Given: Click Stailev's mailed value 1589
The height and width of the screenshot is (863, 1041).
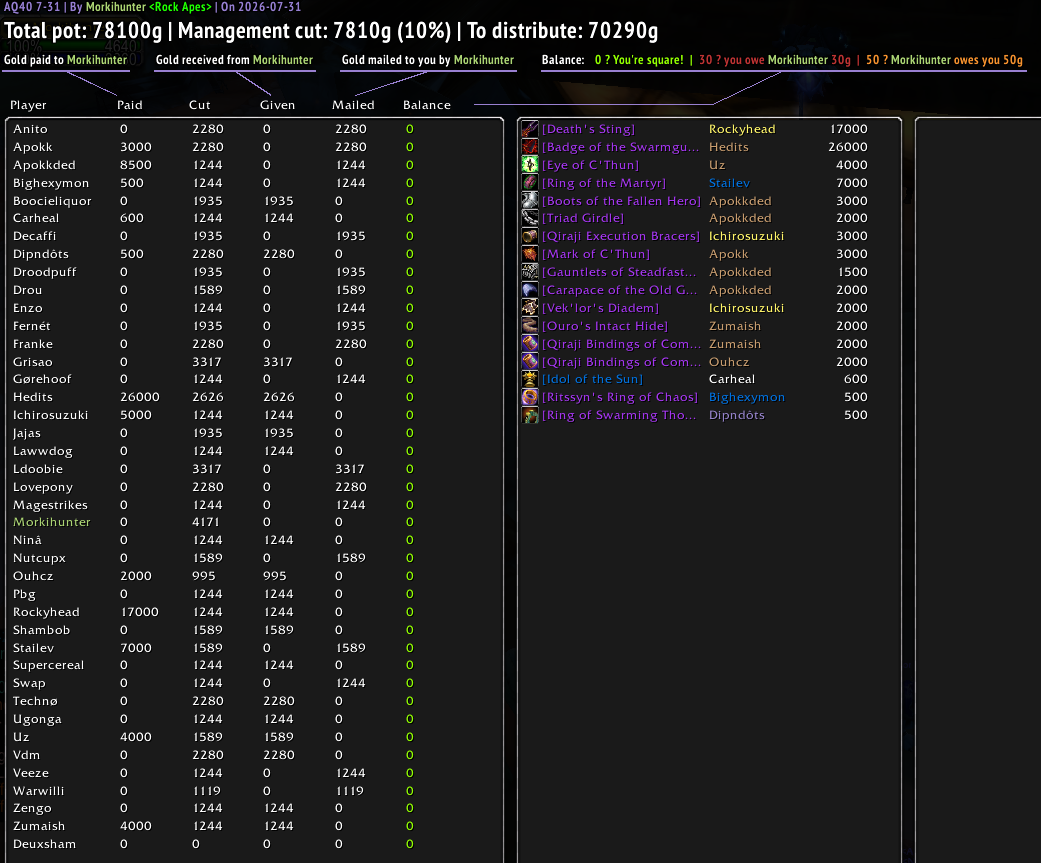Looking at the screenshot, I should (x=350, y=648).
